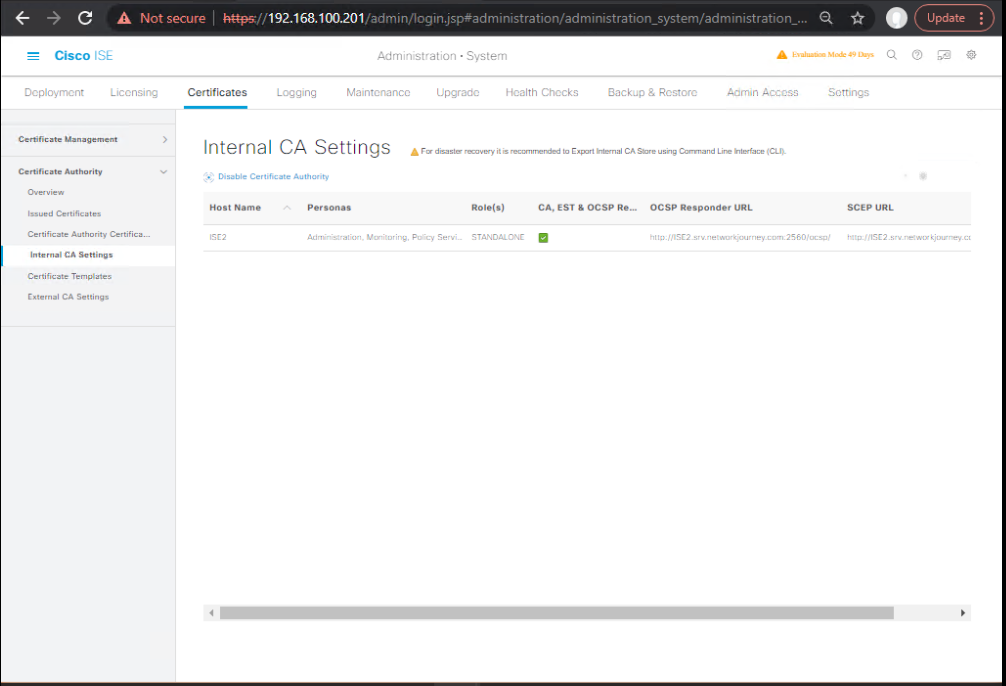
Task: Bookmark page with the star icon
Action: click(858, 18)
